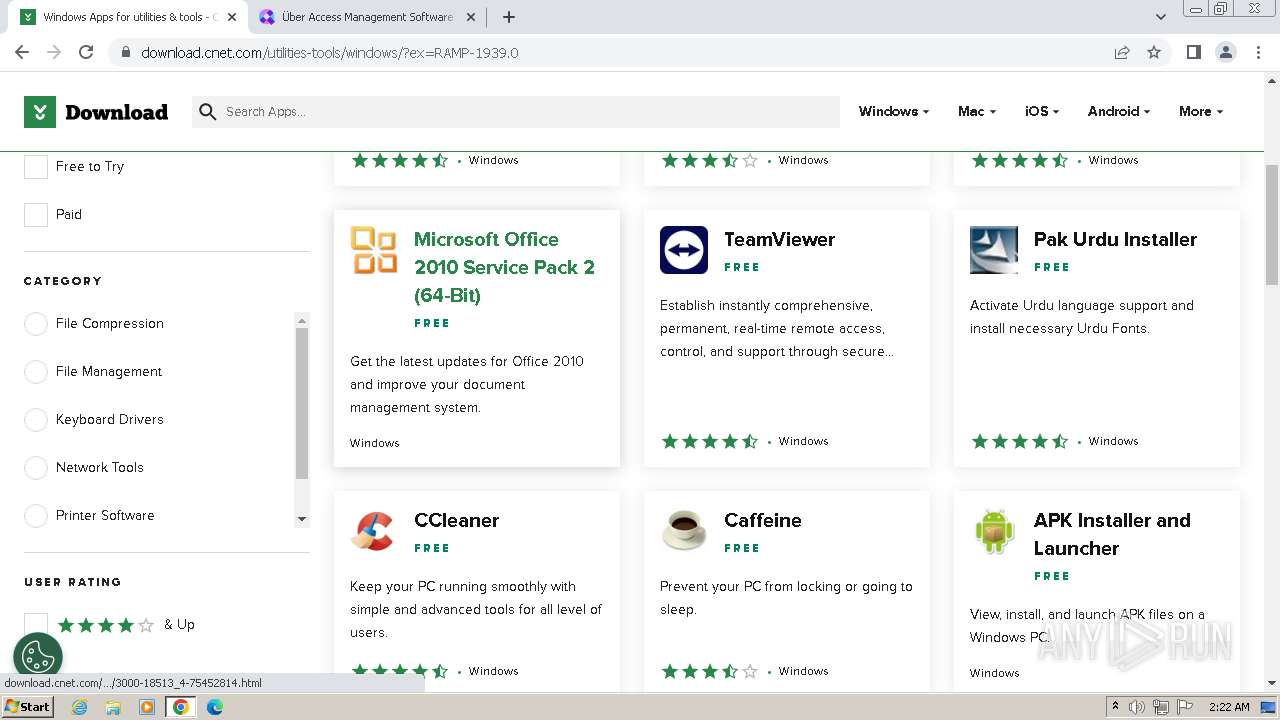Switch to Windows Apps for utilities tab
This screenshot has width=1280, height=720.
click(x=130, y=17)
